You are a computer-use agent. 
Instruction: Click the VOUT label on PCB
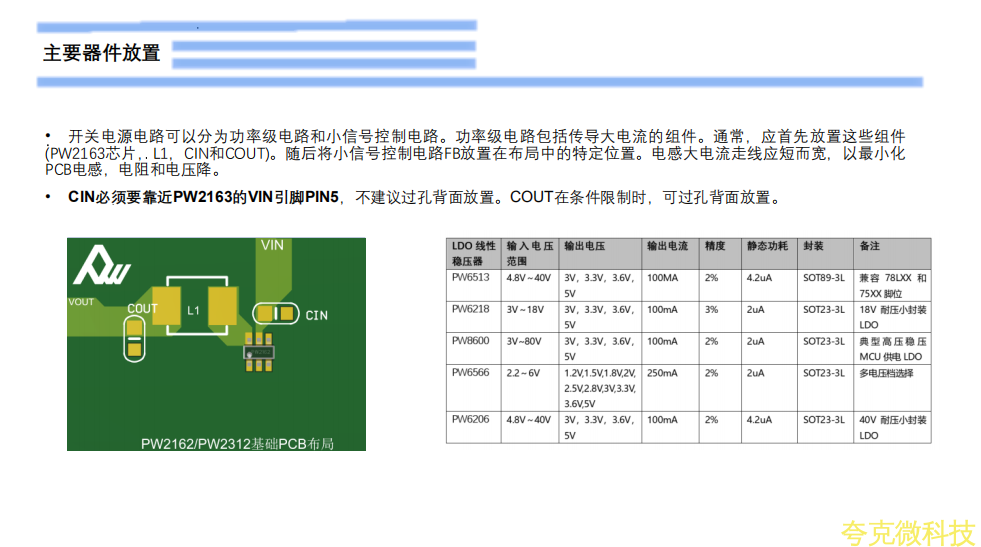click(81, 301)
